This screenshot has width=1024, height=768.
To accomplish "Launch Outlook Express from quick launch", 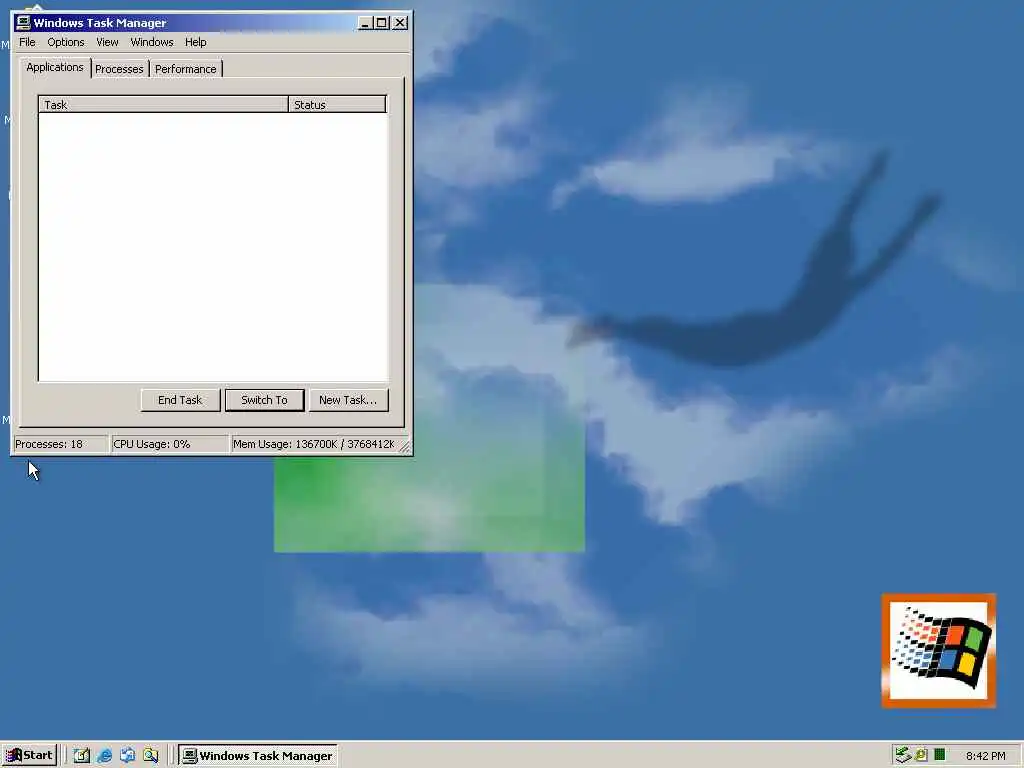I will (x=127, y=756).
